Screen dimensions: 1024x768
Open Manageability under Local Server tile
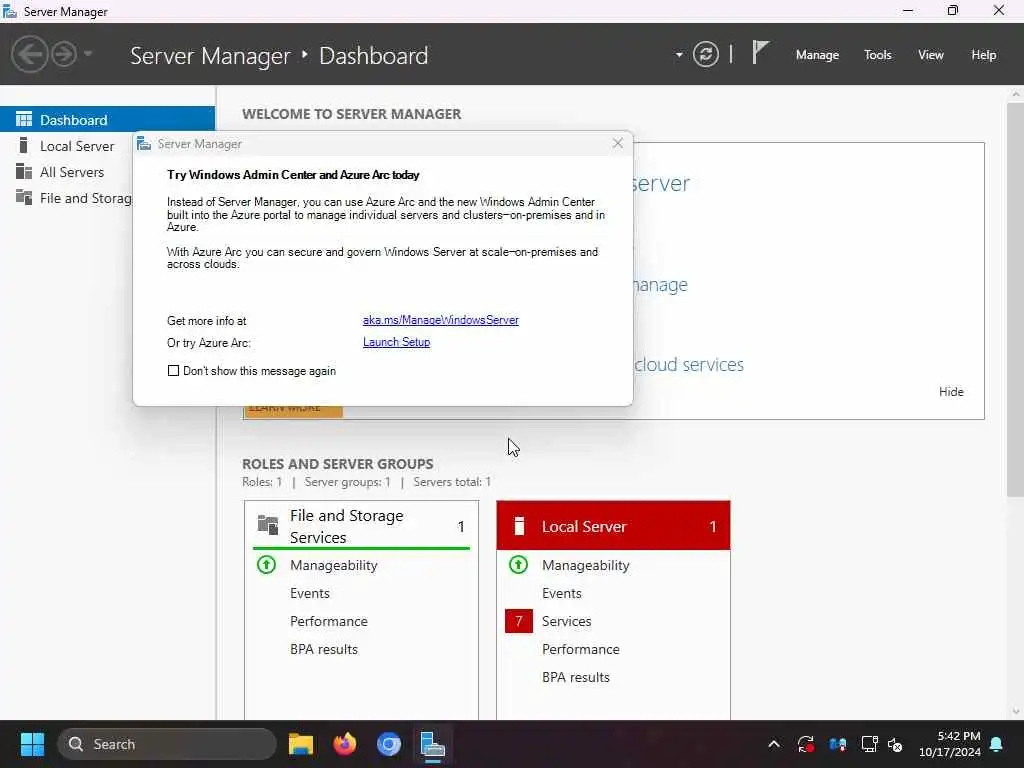(586, 566)
